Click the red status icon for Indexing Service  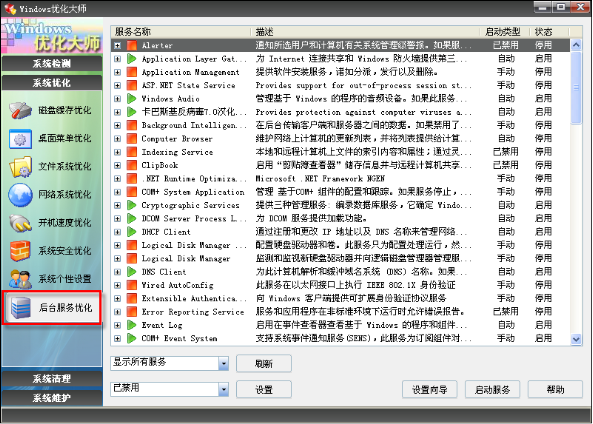click(131, 152)
